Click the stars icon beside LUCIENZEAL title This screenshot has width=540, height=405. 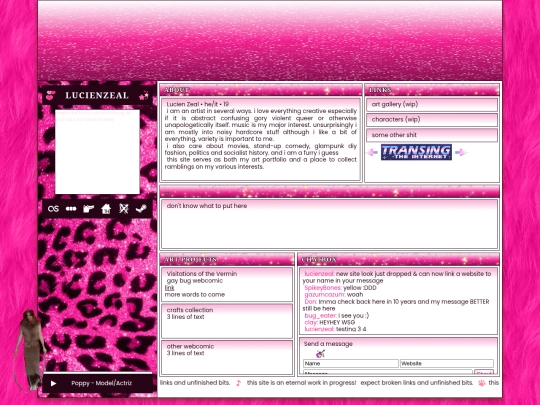click(x=144, y=95)
